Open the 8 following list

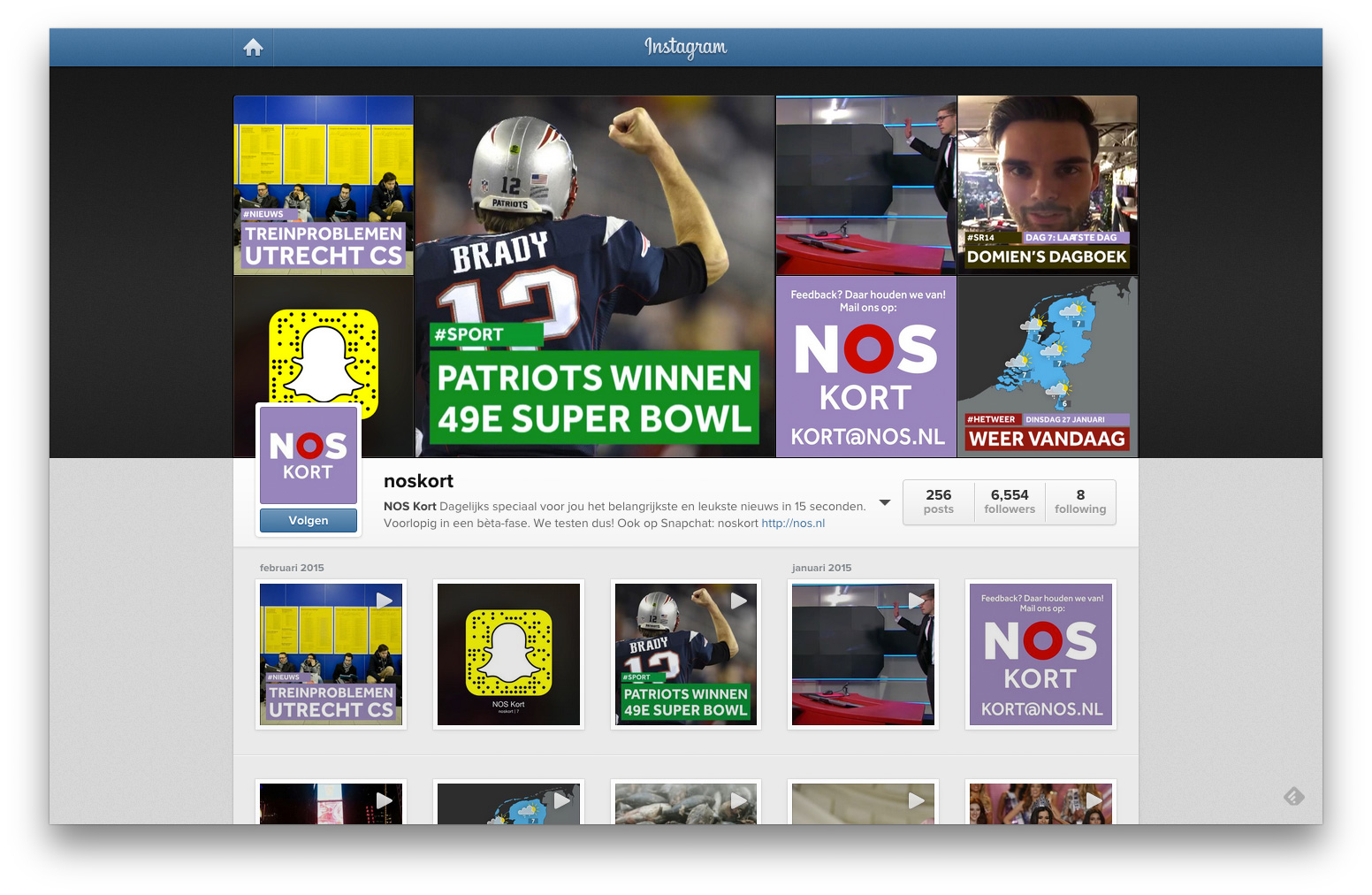(x=1079, y=501)
